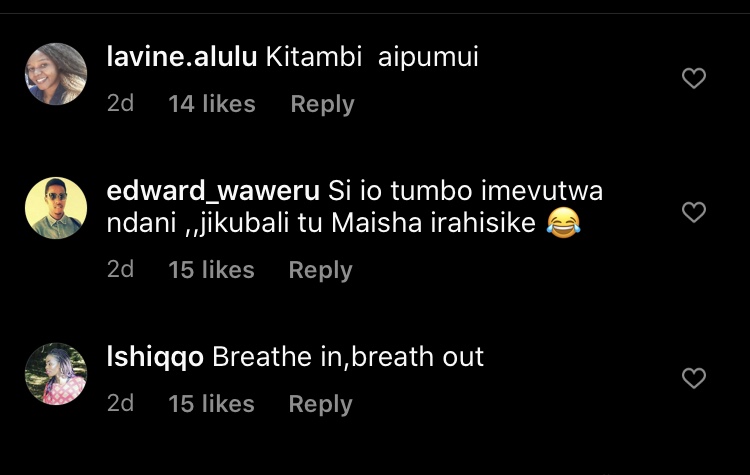The image size is (750, 475).
Task: Open the edward_waweru username link
Action: [213, 191]
